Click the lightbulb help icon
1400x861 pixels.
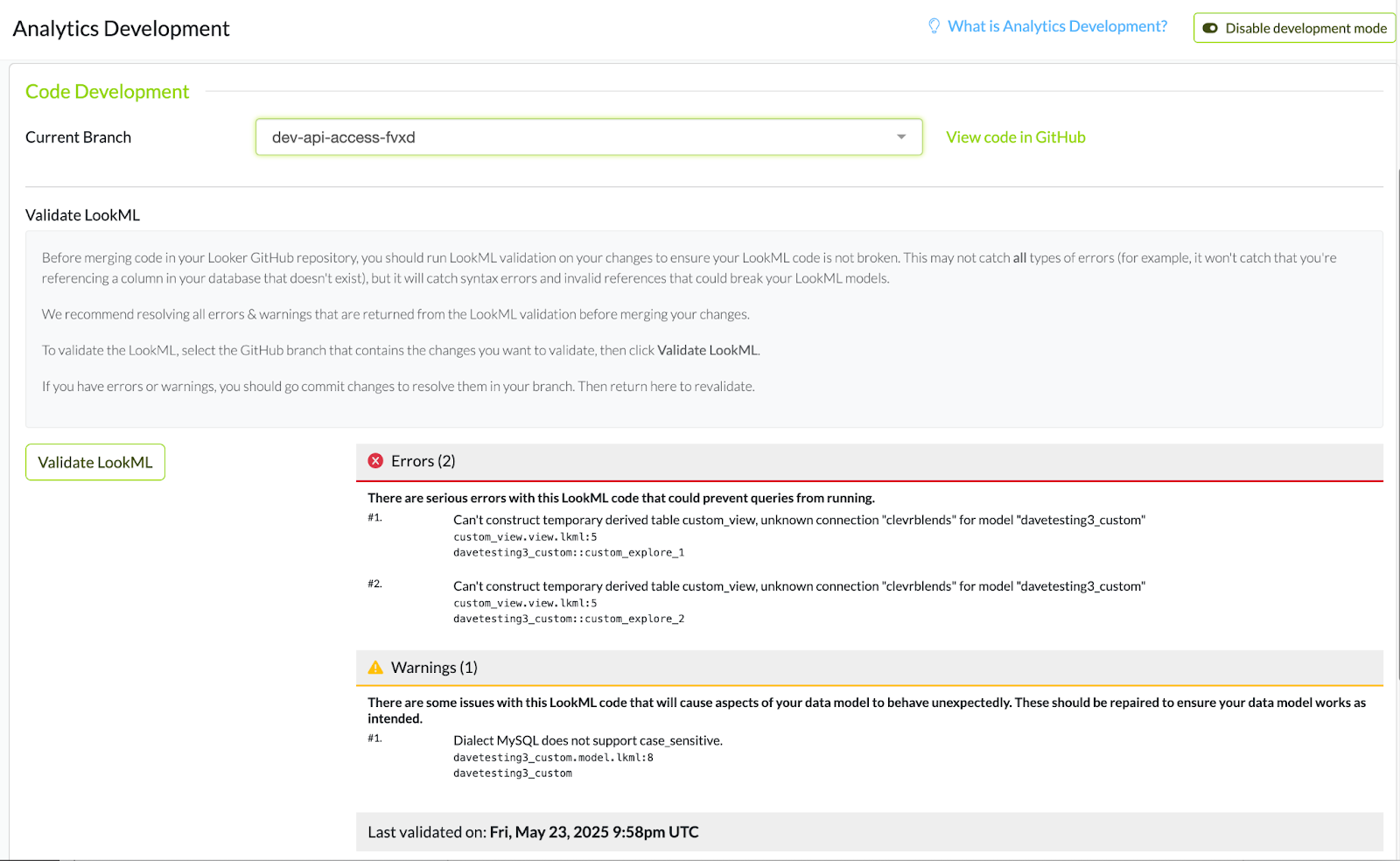coord(934,26)
